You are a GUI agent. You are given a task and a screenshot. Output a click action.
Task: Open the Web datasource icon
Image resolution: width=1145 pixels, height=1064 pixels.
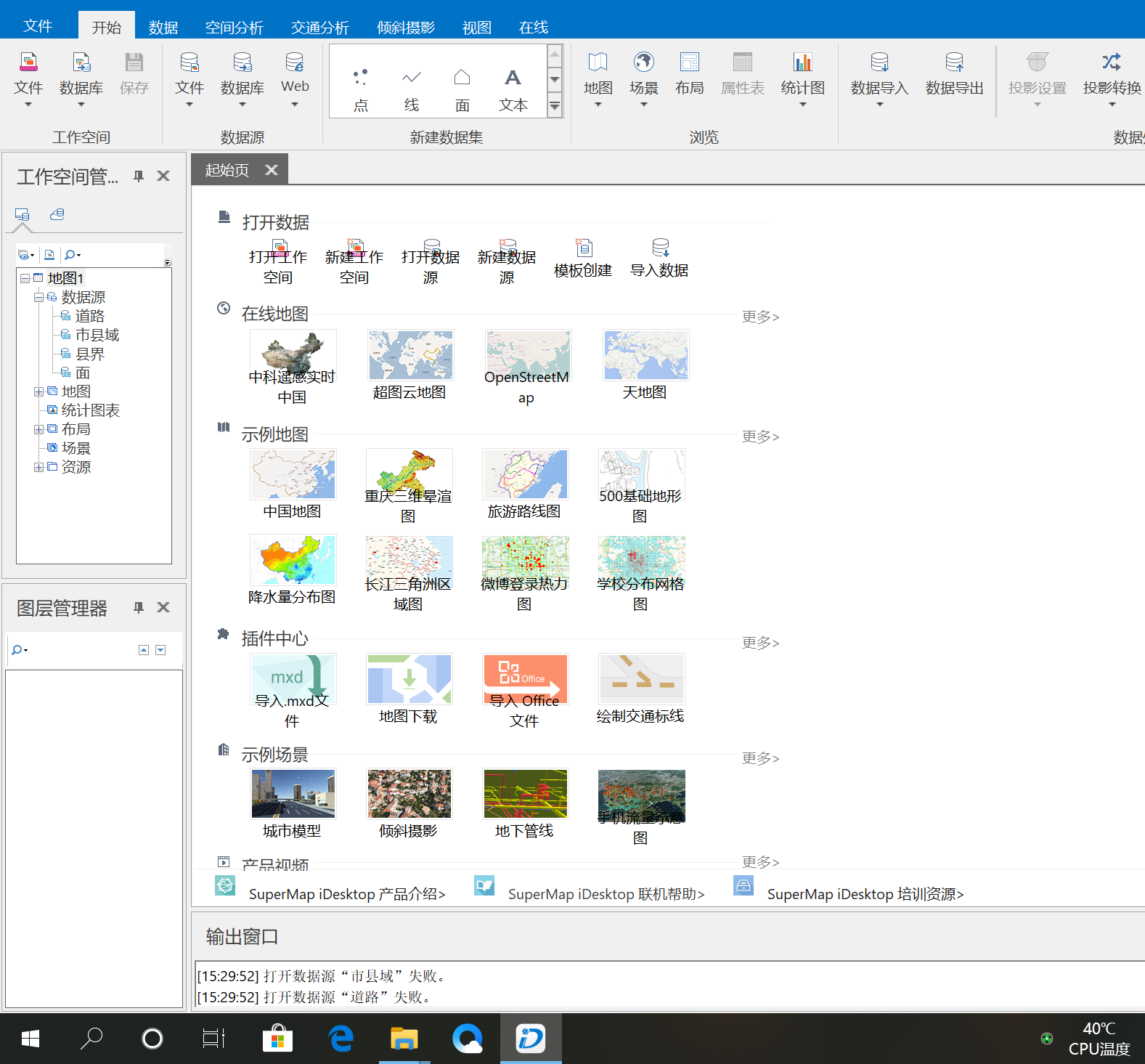(x=295, y=78)
